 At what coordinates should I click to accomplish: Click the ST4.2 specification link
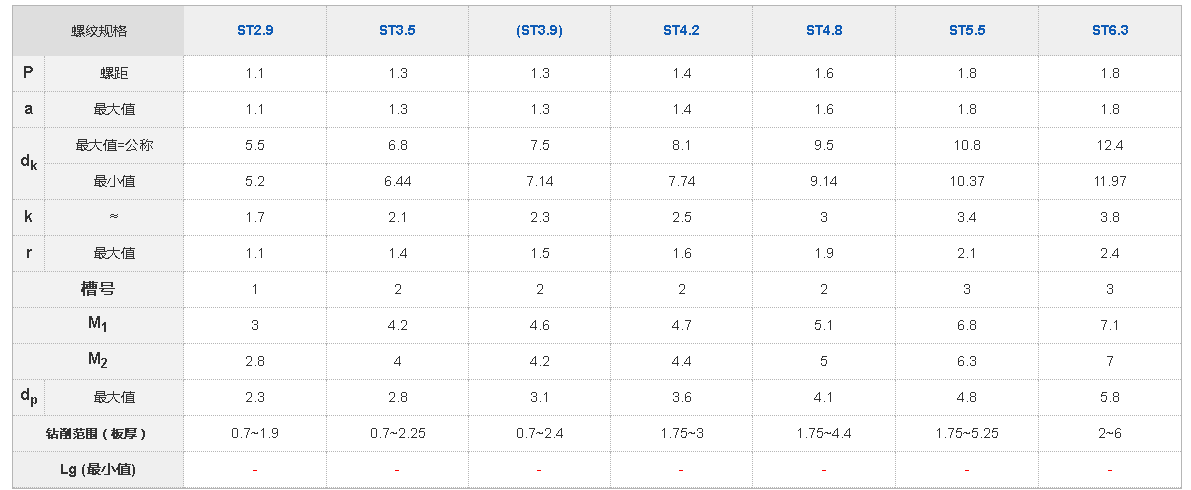pyautogui.click(x=681, y=31)
